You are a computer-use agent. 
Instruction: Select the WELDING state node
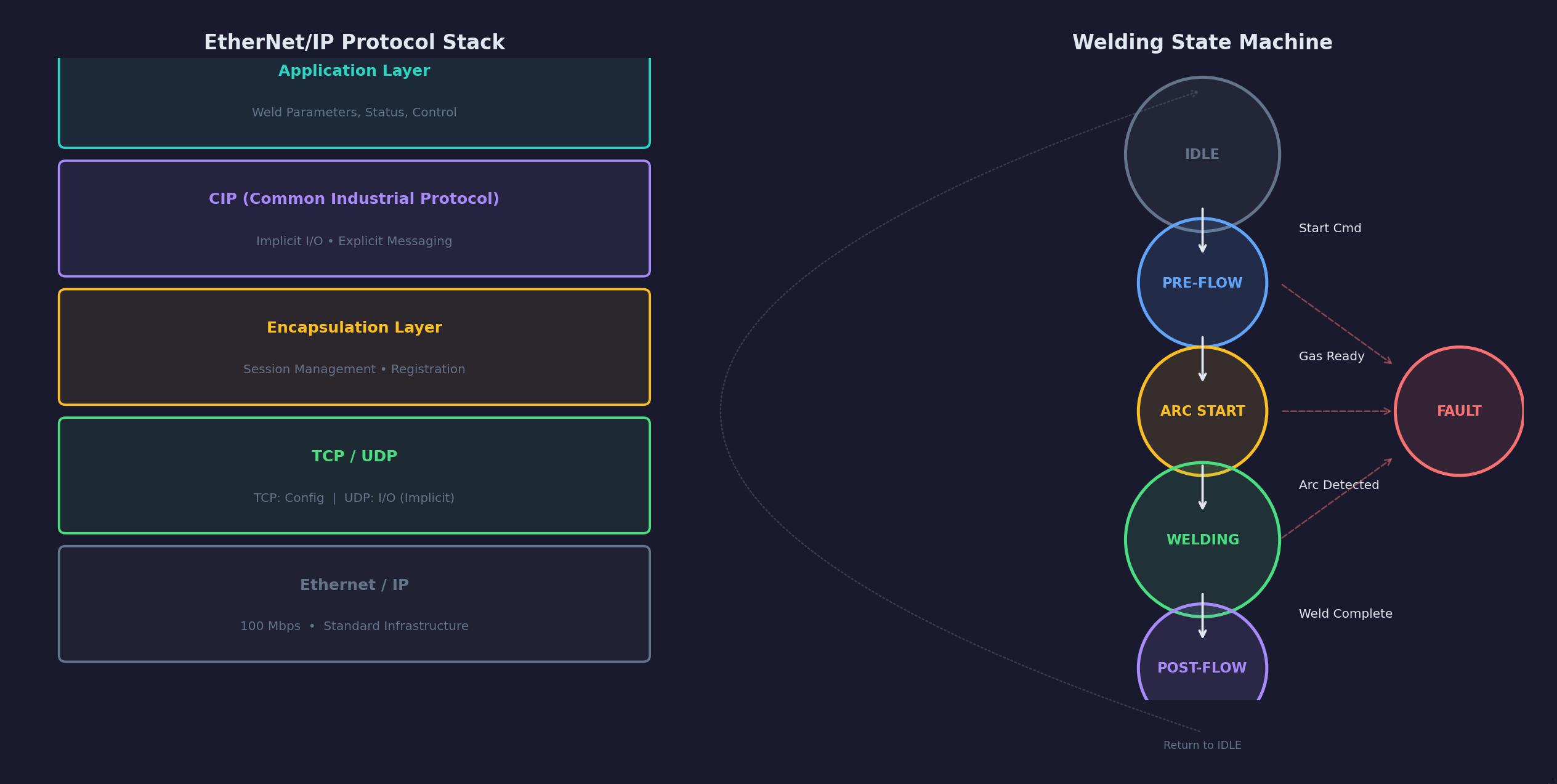[x=1202, y=540]
